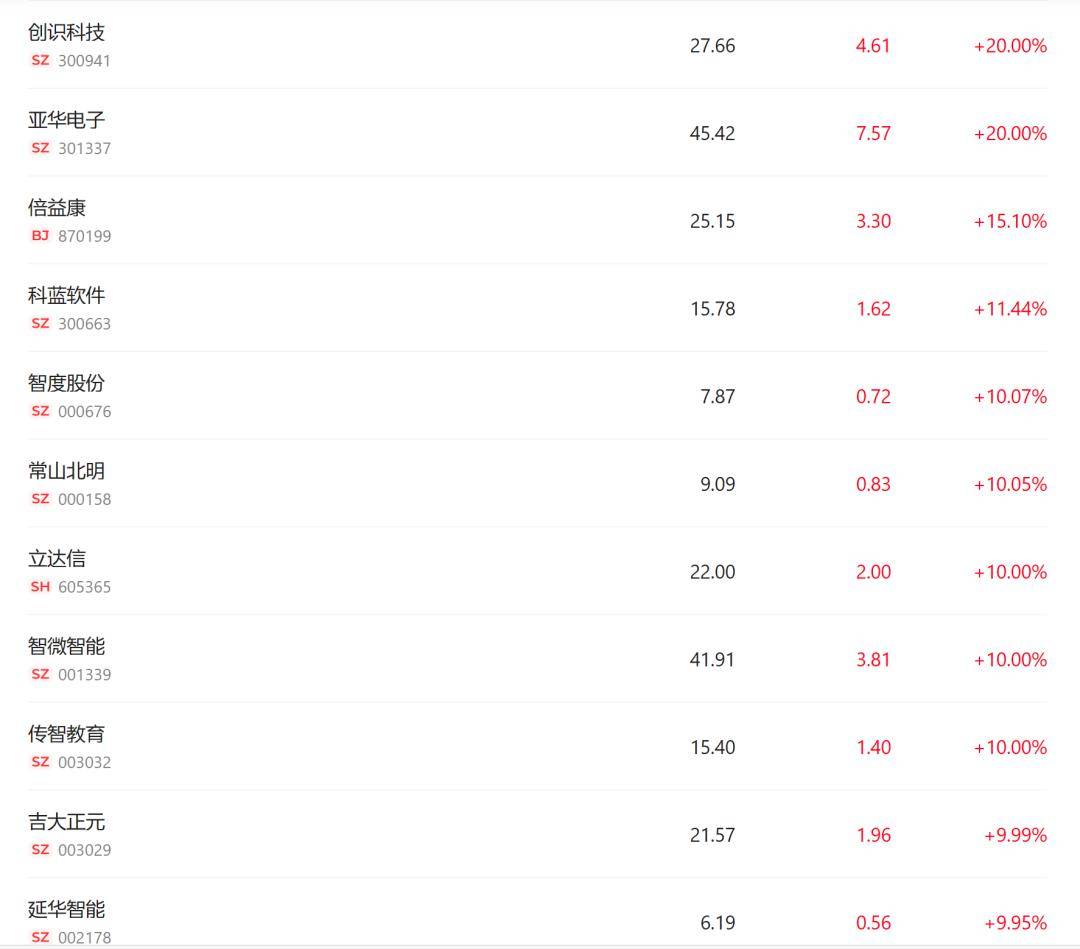Viewport: 1080px width, 949px height.
Task: Click the SZ badge beside 000158
Action: tap(40, 498)
